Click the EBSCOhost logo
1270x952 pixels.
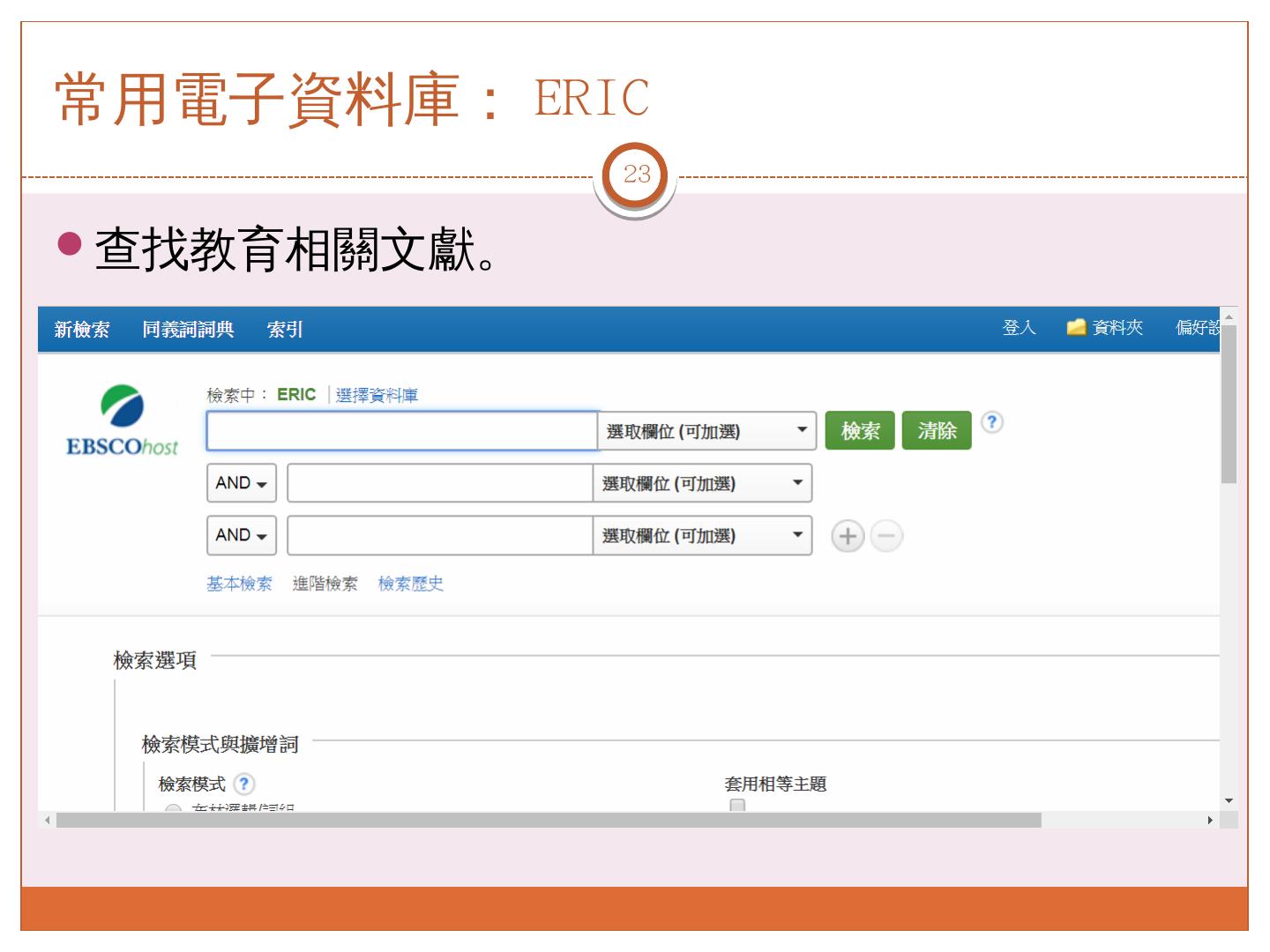(x=122, y=421)
